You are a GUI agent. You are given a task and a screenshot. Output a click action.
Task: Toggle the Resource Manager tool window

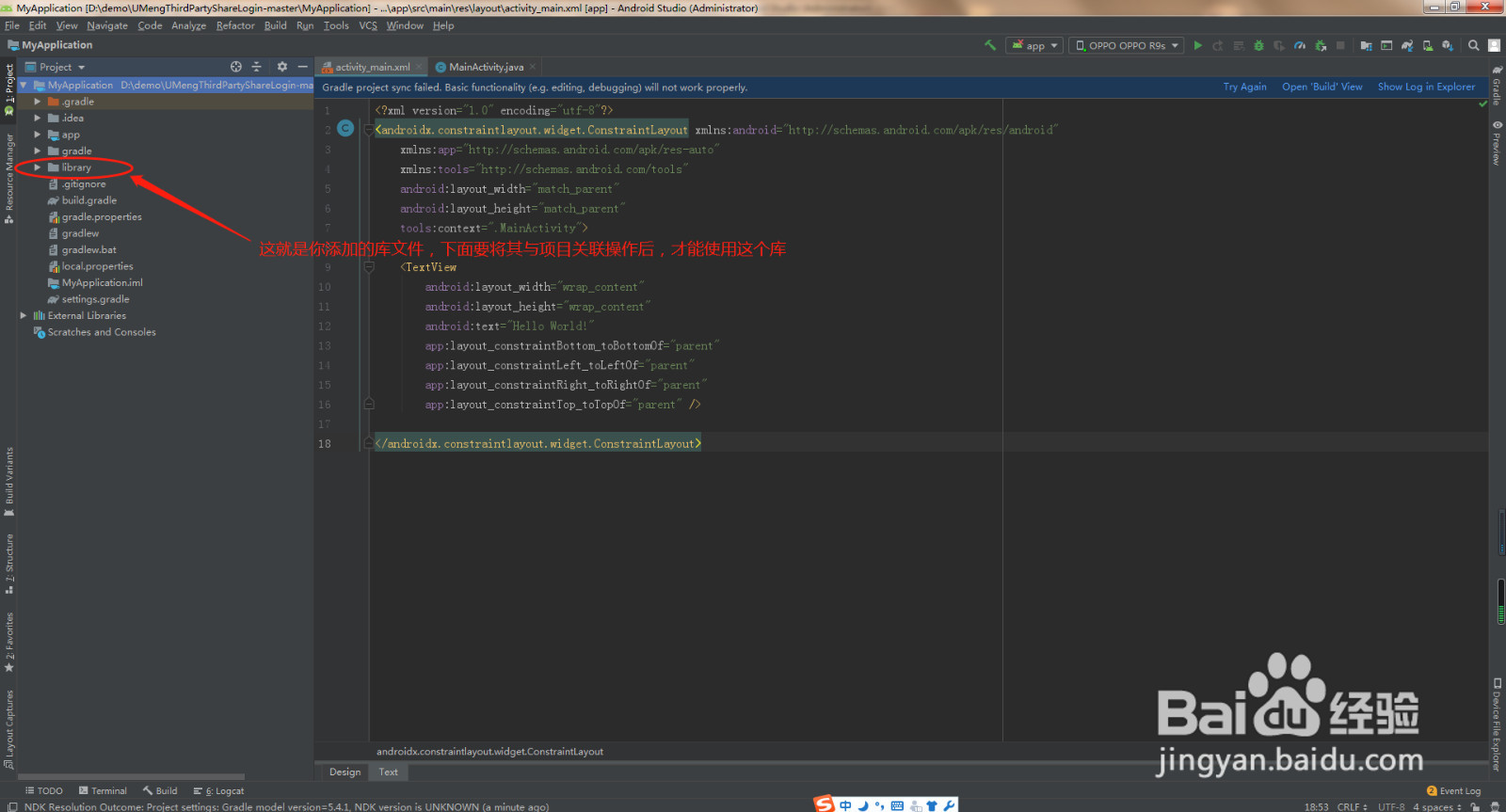9,177
